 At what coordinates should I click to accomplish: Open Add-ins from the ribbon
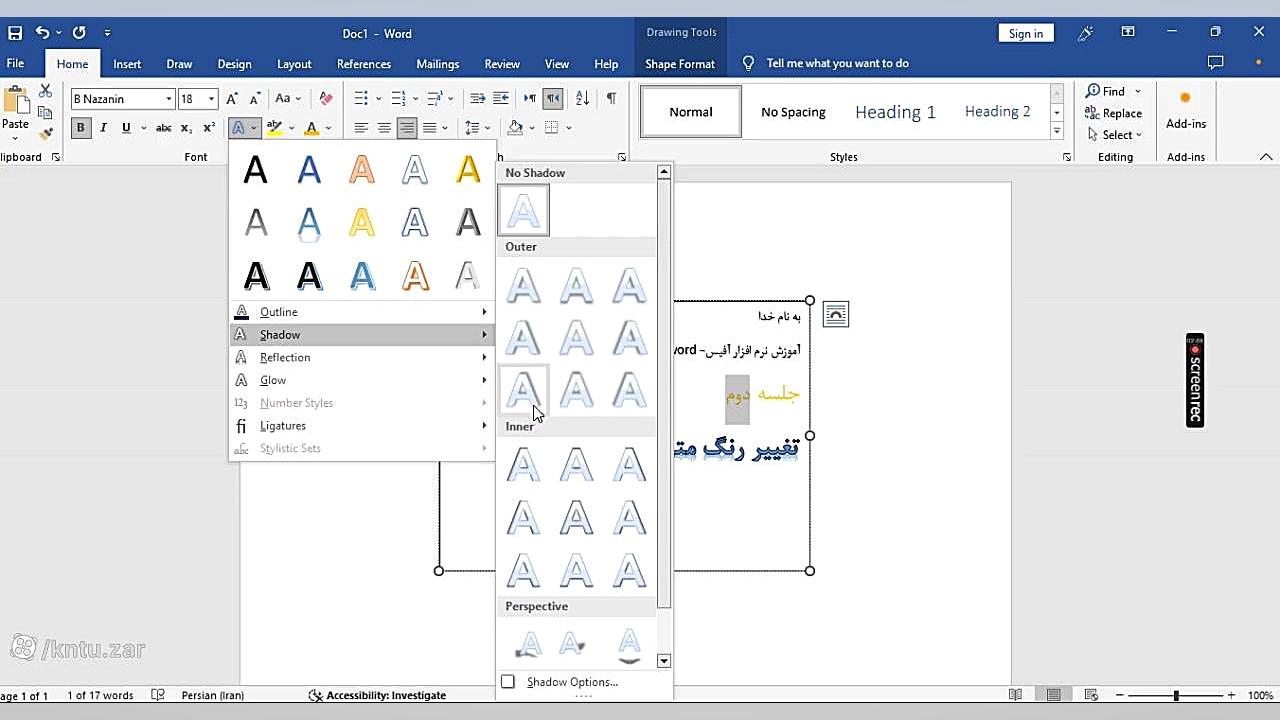(x=1186, y=111)
